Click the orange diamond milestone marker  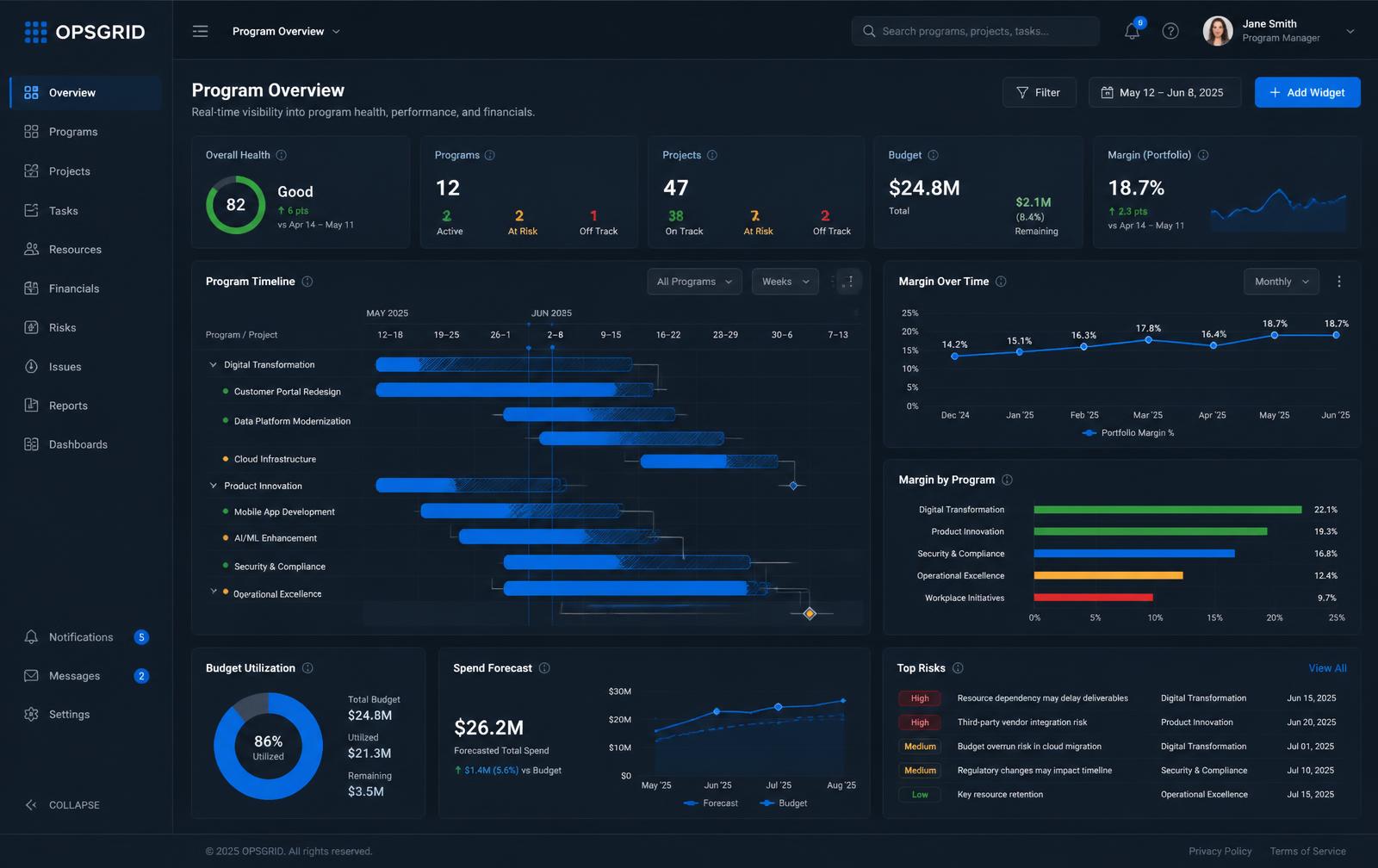pos(810,613)
